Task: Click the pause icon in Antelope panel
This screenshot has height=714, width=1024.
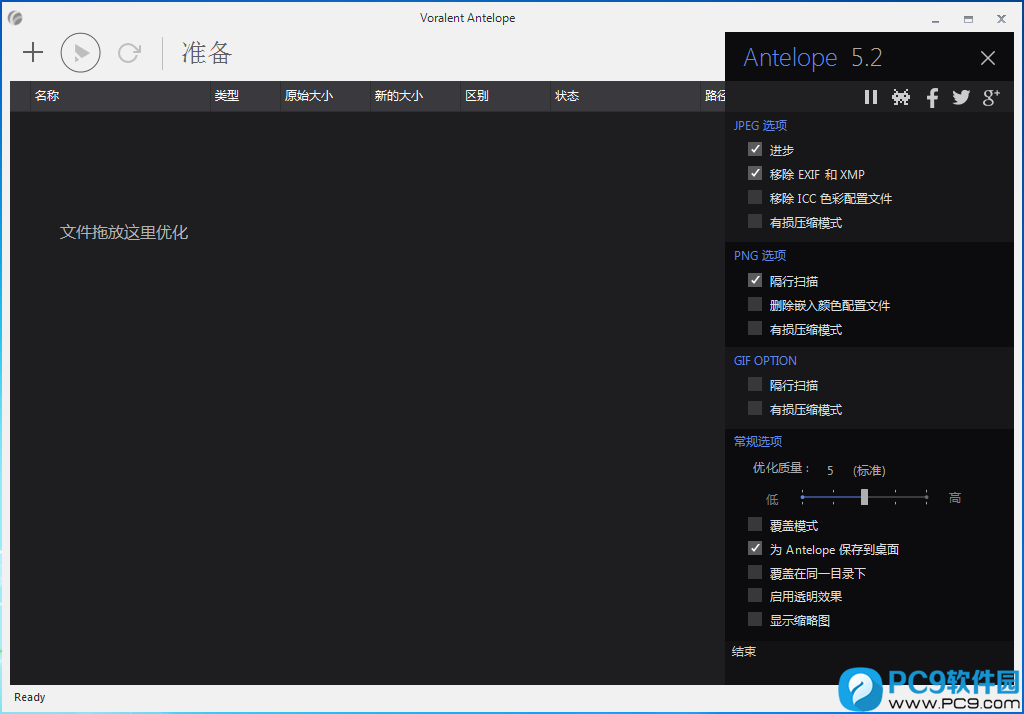Action: pyautogui.click(x=871, y=97)
